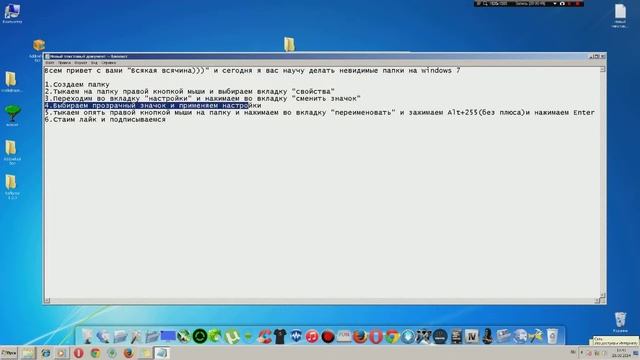This screenshot has width=640, height=360.
Task: Click the taskbar clock in system tray
Action: [x=621, y=353]
